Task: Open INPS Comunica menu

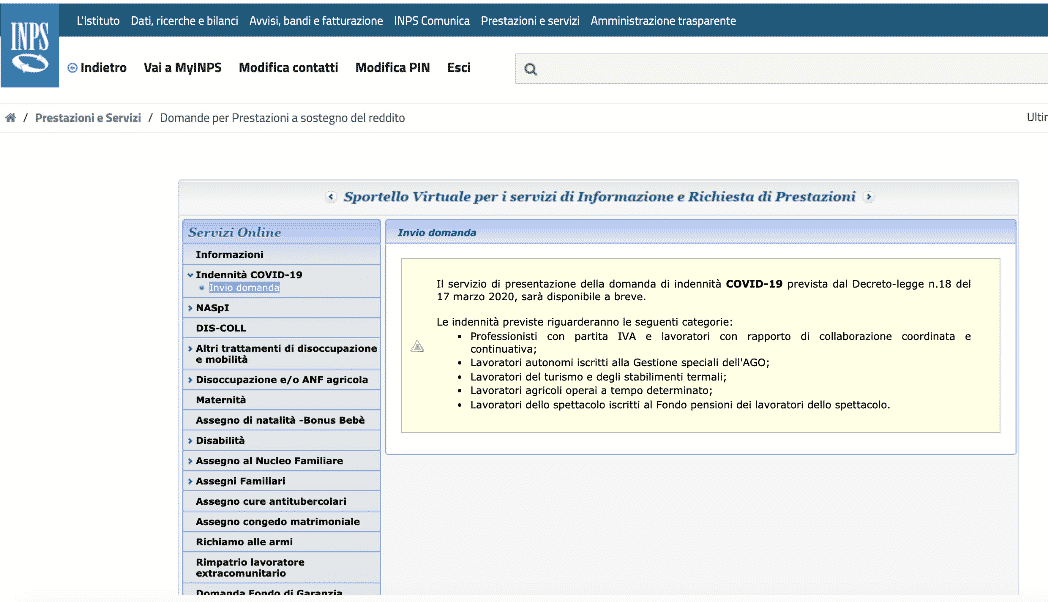Action: pos(432,21)
